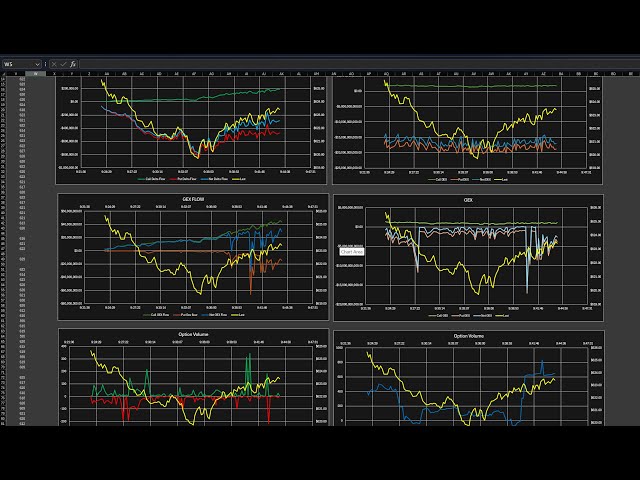This screenshot has height=480, width=640.
Task: Click the GEX chart title
Action: tap(468, 200)
